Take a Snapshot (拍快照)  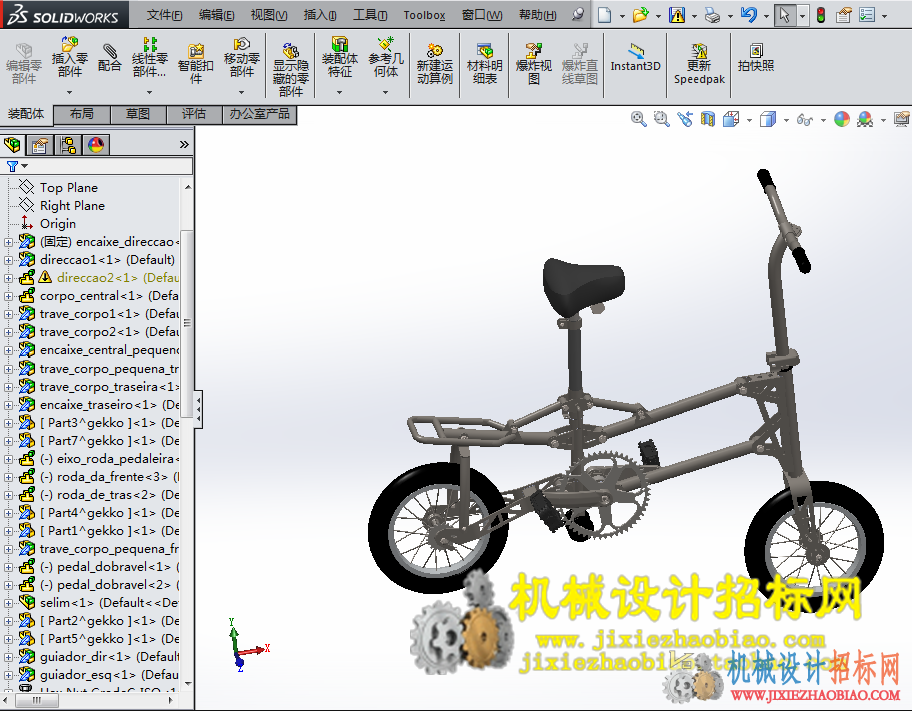[x=756, y=58]
